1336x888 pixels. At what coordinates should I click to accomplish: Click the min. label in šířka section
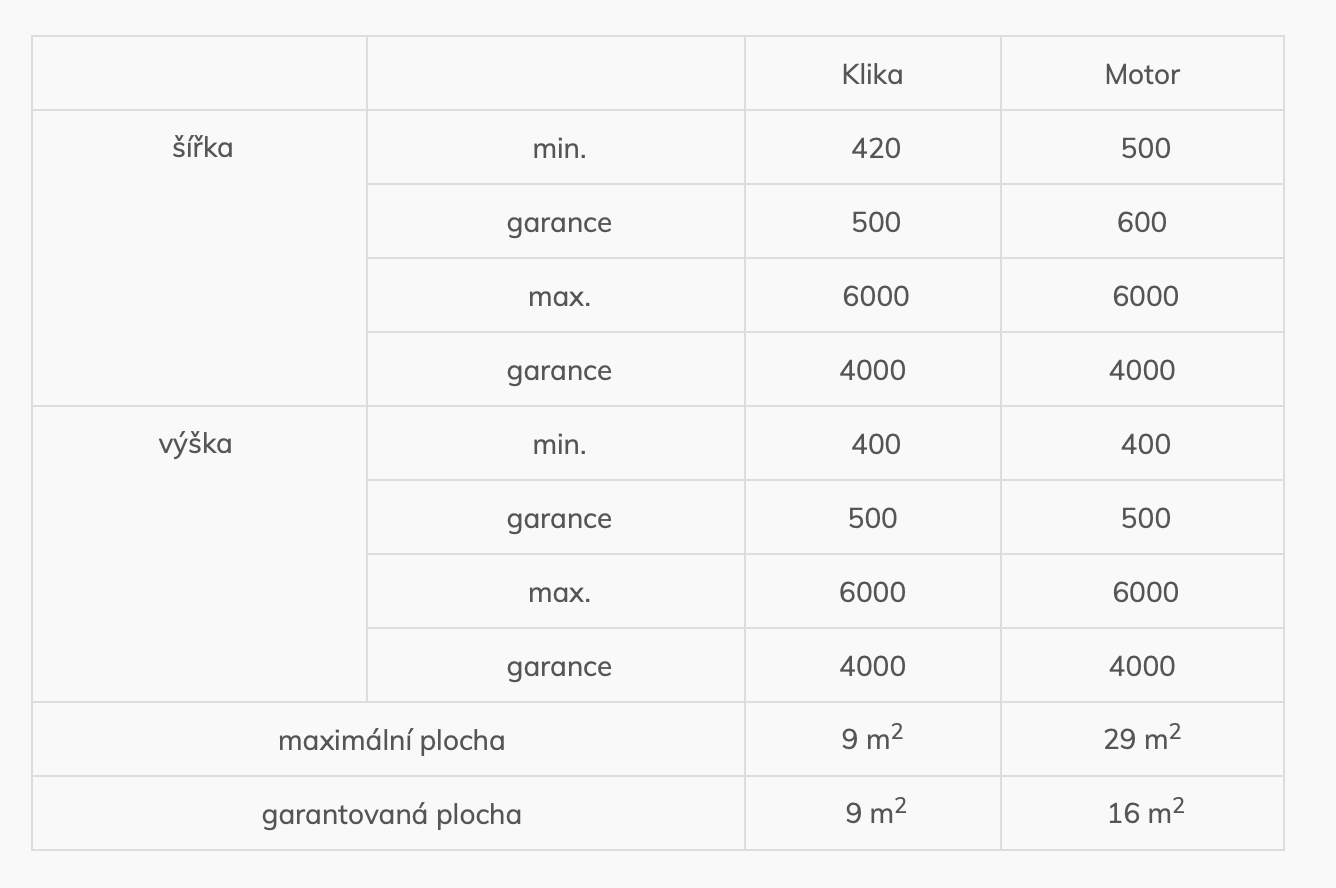pos(559,148)
